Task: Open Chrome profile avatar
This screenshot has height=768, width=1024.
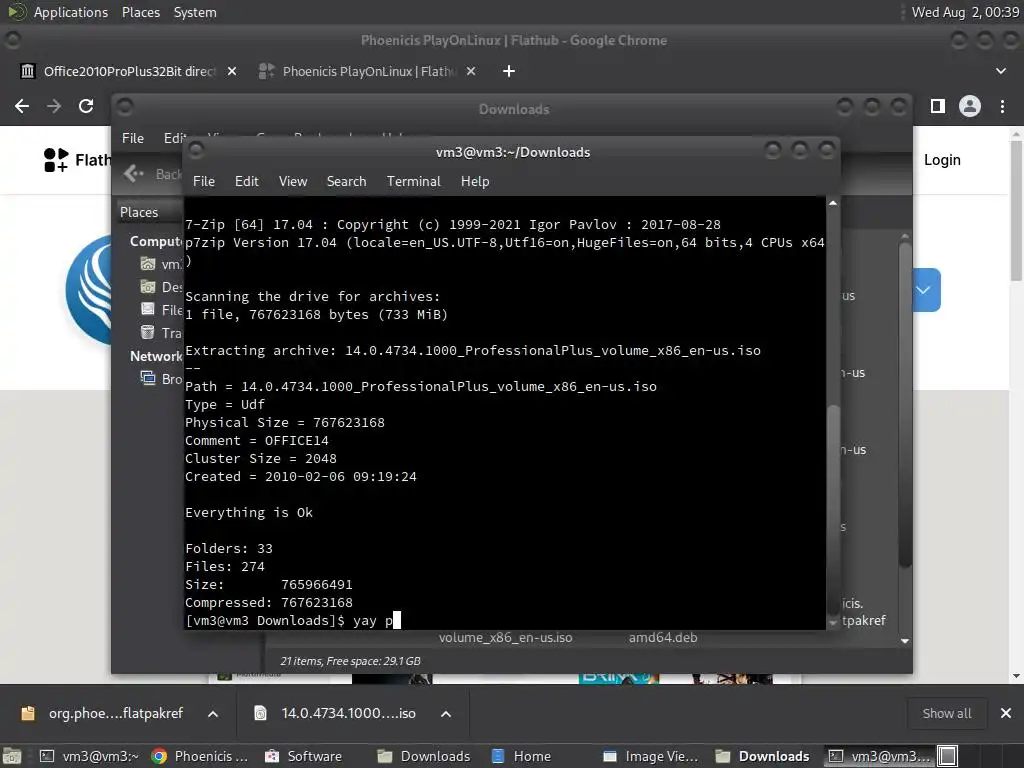Action: pos(970,106)
